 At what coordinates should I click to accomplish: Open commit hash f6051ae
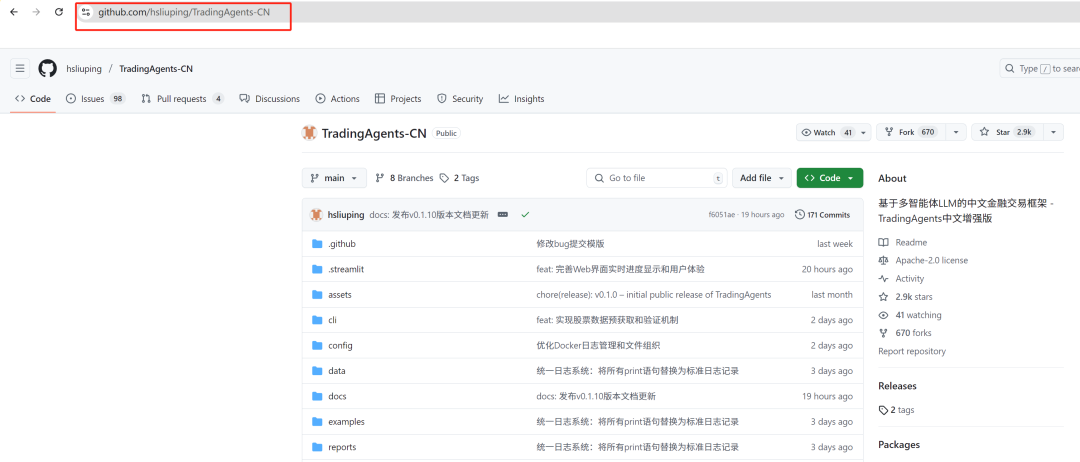[721, 215]
